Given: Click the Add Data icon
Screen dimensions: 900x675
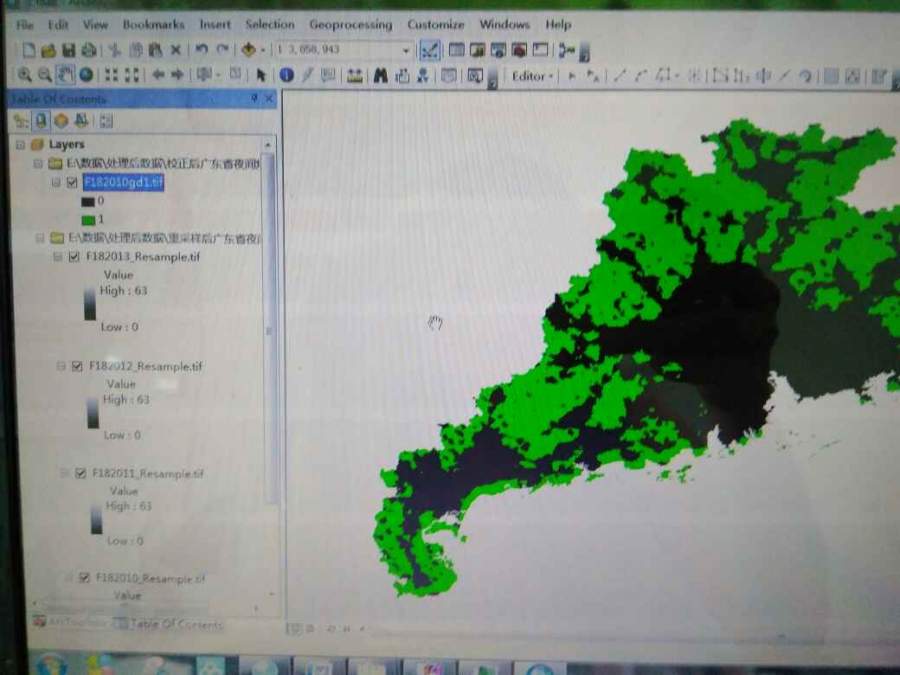Looking at the screenshot, I should coord(248,50).
